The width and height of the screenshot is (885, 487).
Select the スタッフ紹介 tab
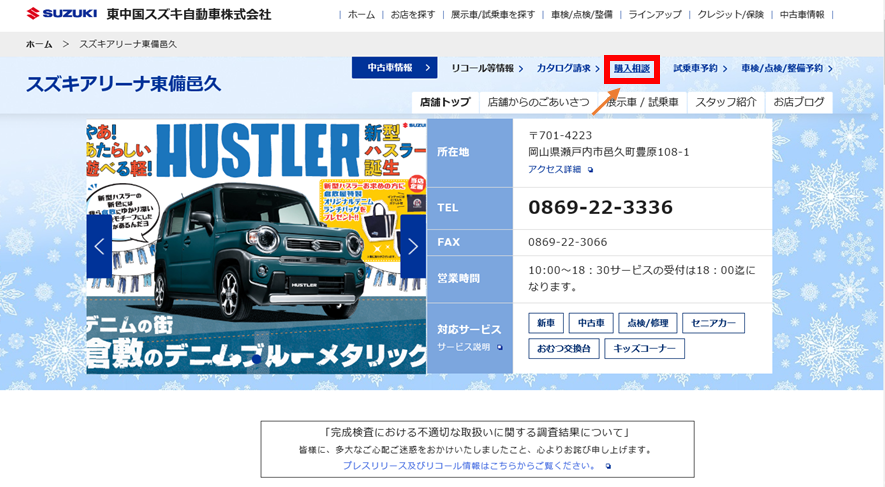(x=725, y=102)
